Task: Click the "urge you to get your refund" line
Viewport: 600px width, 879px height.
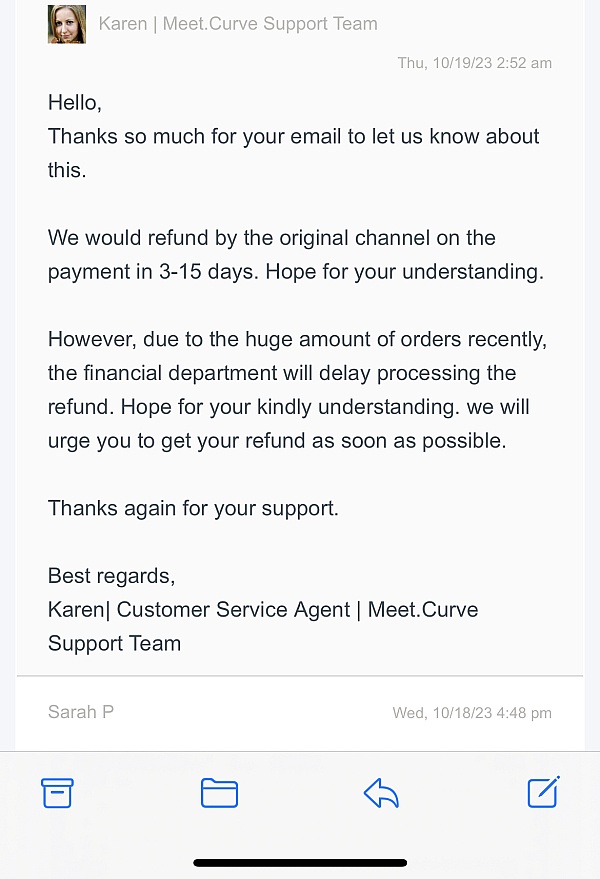Action: (277, 441)
